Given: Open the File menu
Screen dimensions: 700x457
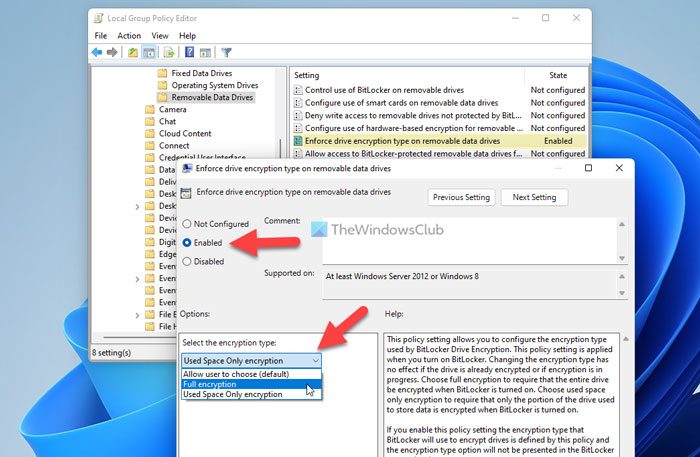Looking at the screenshot, I should 100,36.
